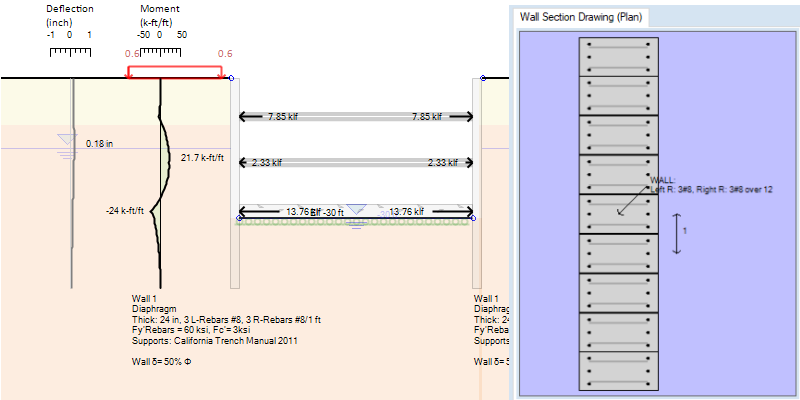This screenshot has height=400, width=800.
Task: Open the Wall Section Drawing (Plan) tab
Action: (580, 17)
